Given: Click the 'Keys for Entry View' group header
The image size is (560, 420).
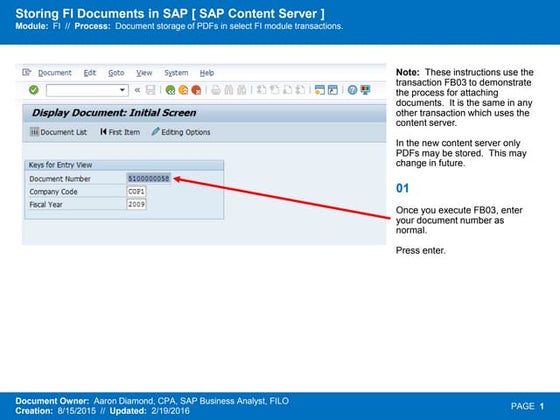Looking at the screenshot, I should click(124, 165).
